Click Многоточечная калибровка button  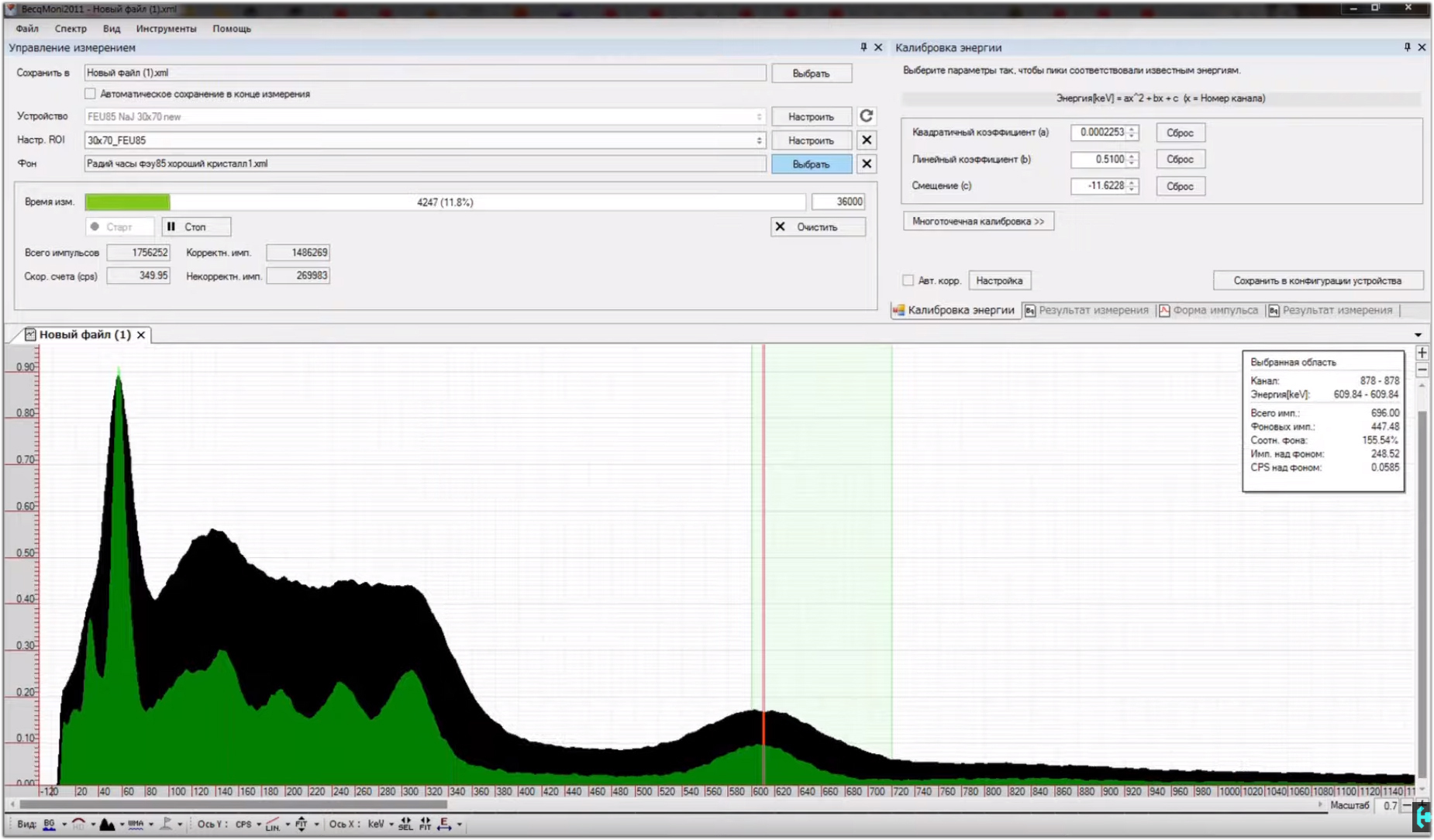977,222
